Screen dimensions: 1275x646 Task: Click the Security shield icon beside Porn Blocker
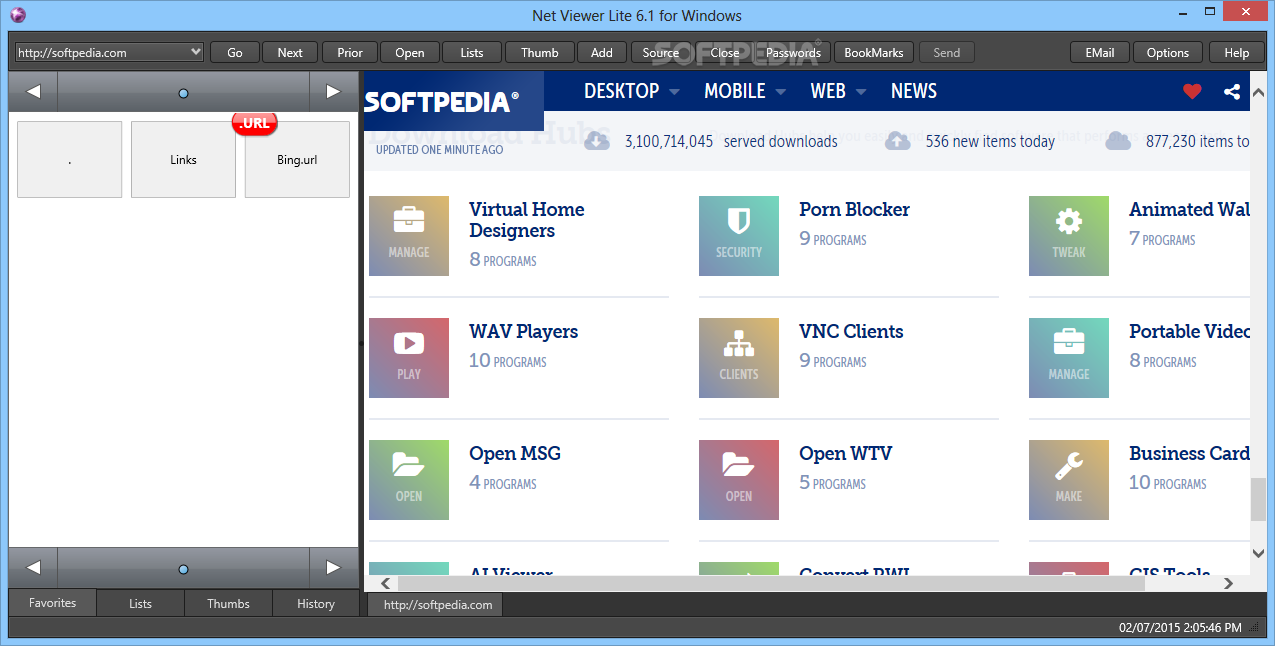click(x=739, y=236)
